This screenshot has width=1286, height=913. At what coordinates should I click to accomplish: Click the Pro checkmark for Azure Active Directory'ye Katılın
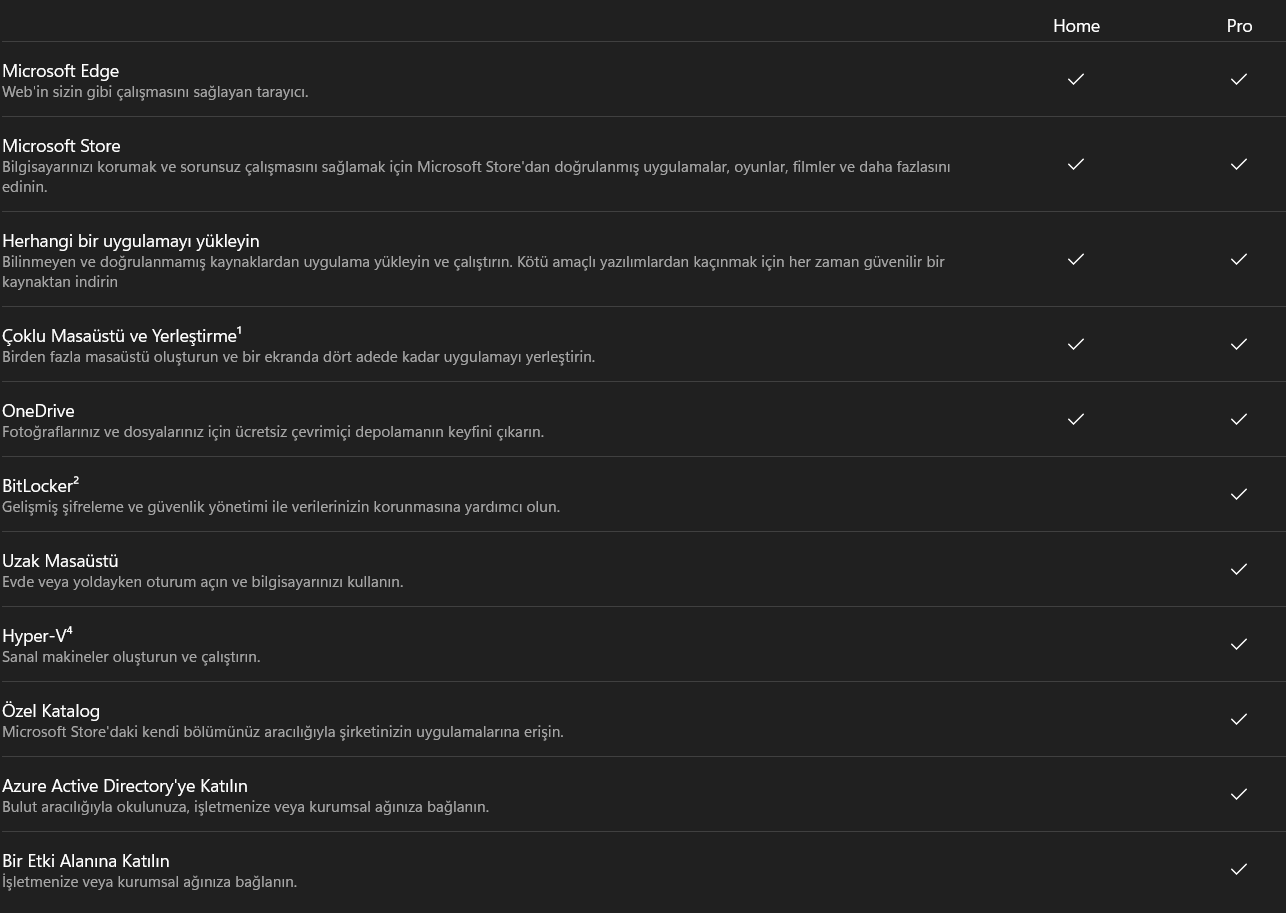tap(1239, 794)
